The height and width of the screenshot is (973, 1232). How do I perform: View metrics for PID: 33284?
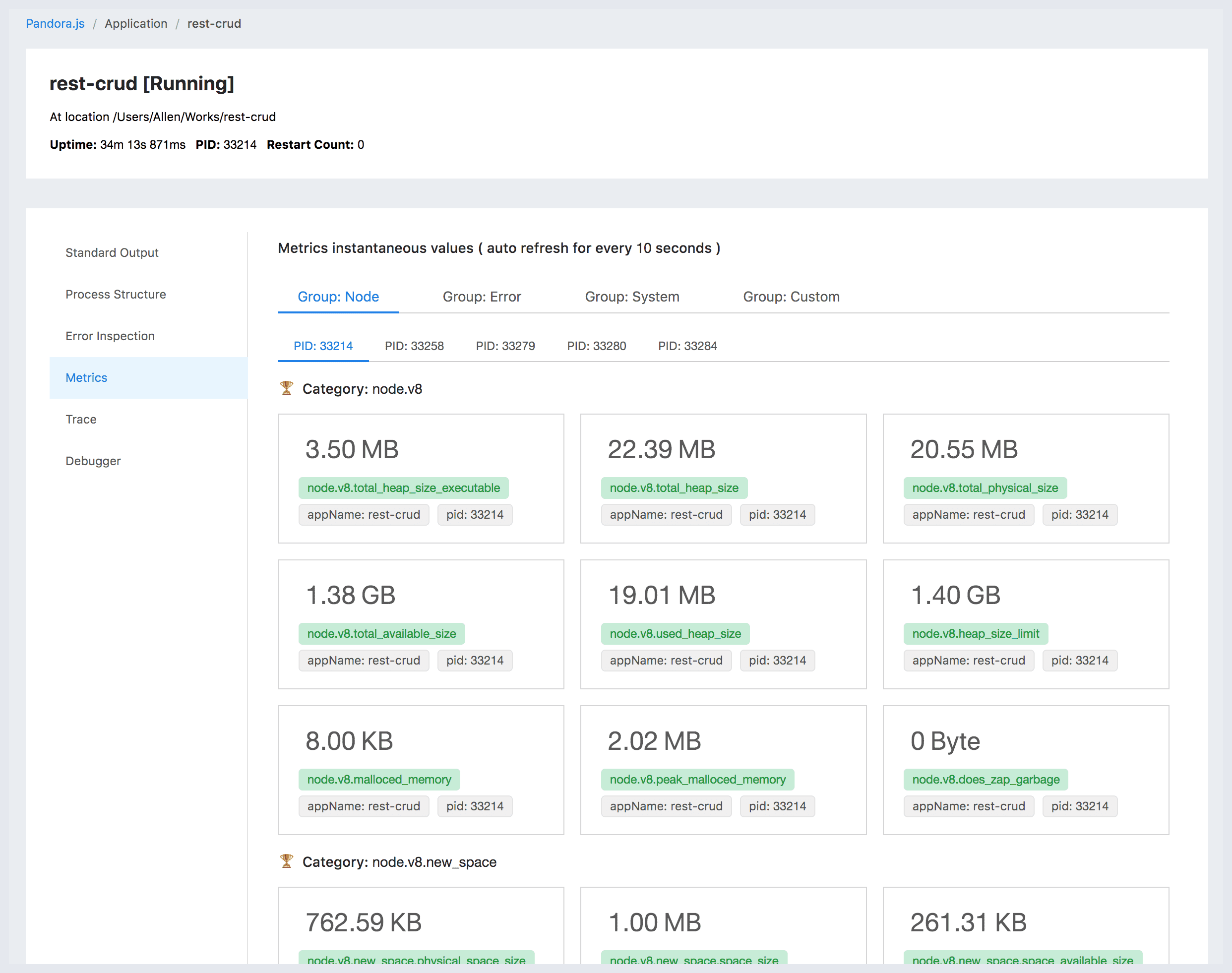click(x=687, y=346)
